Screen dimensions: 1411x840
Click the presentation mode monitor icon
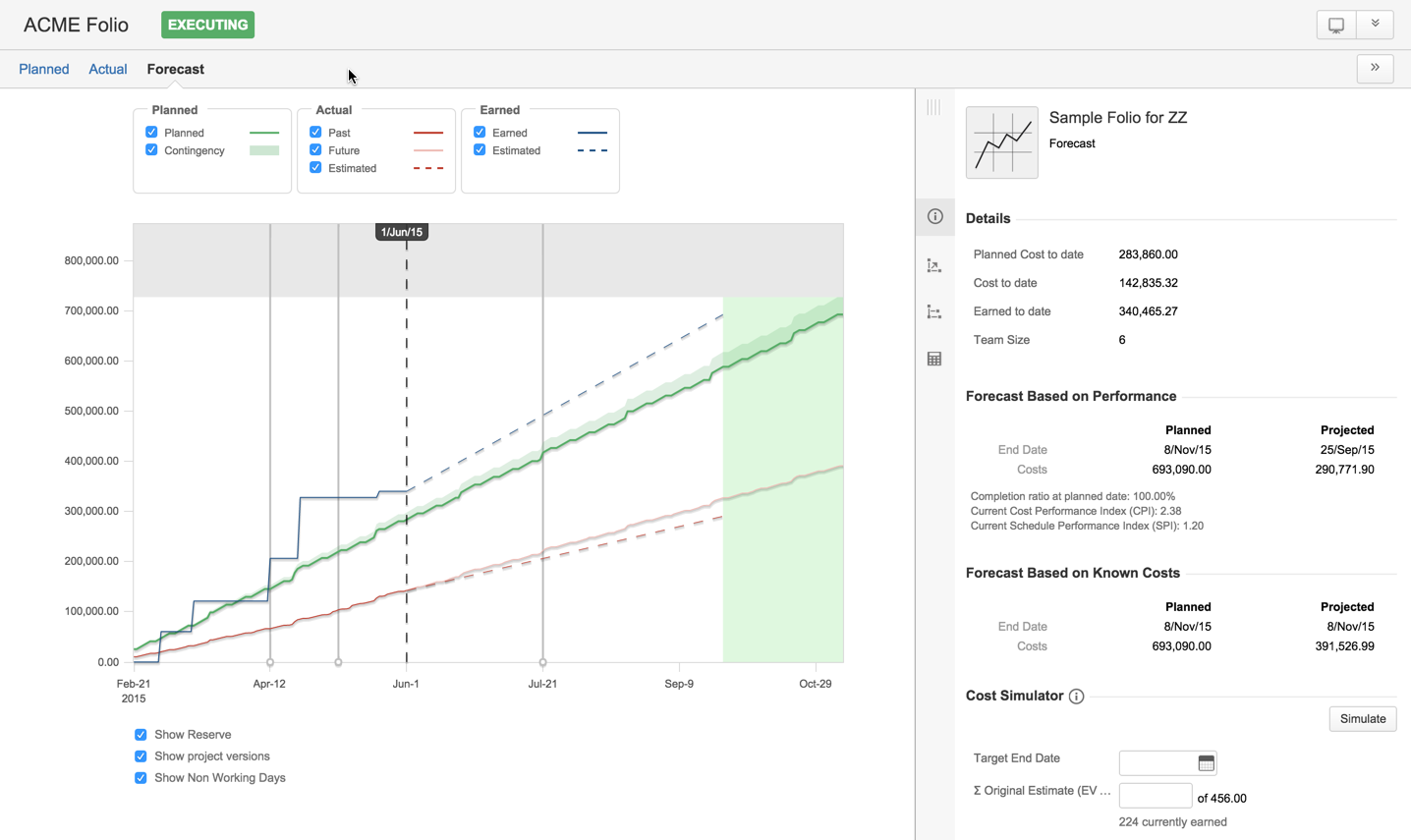1335,26
